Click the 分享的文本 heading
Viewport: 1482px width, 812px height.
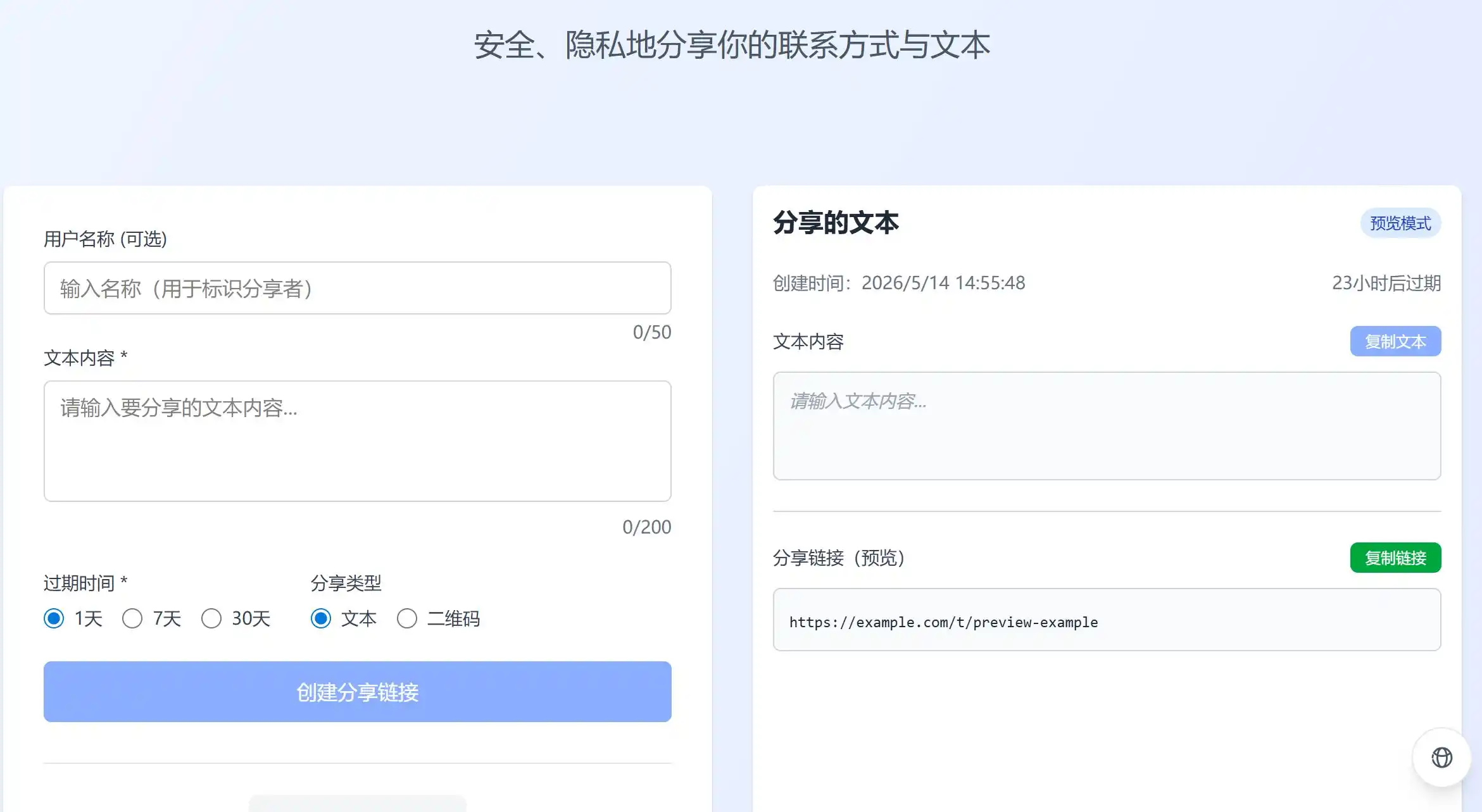click(x=836, y=223)
